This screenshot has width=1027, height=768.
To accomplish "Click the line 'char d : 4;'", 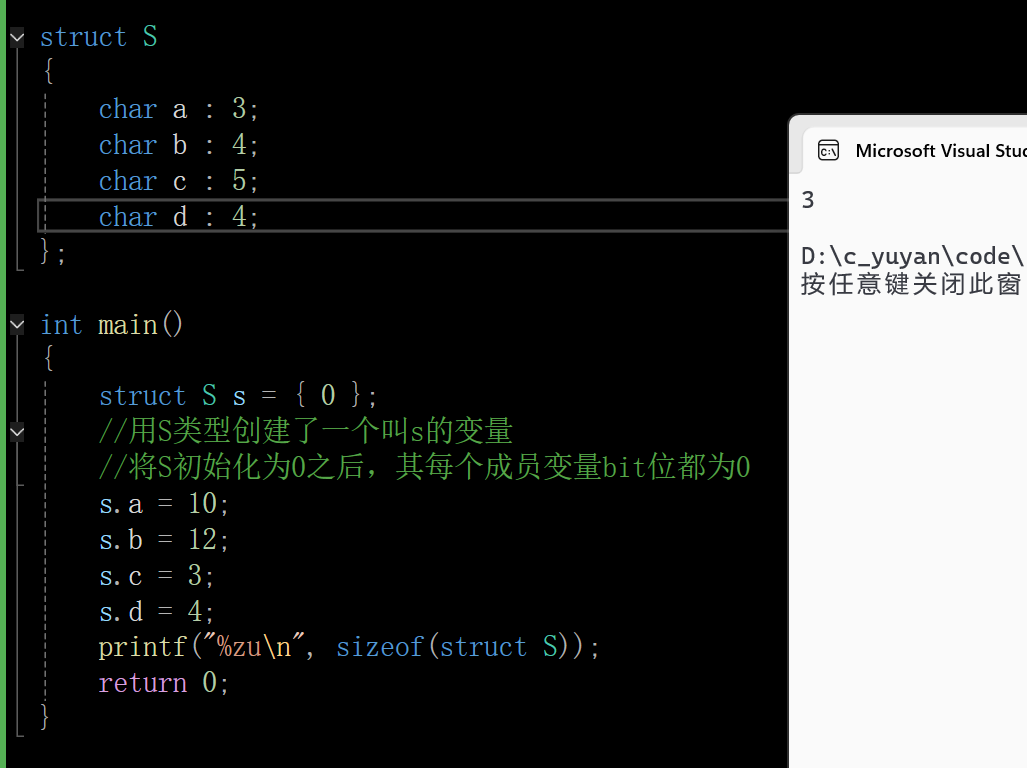I will 178,217.
